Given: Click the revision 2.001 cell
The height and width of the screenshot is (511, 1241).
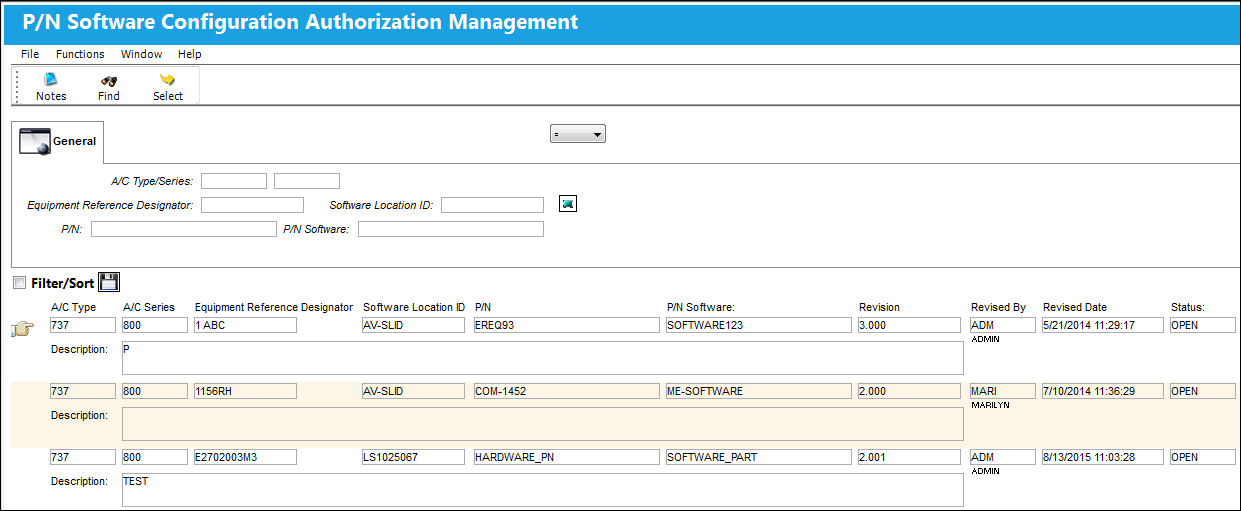Looking at the screenshot, I should (x=911, y=457).
